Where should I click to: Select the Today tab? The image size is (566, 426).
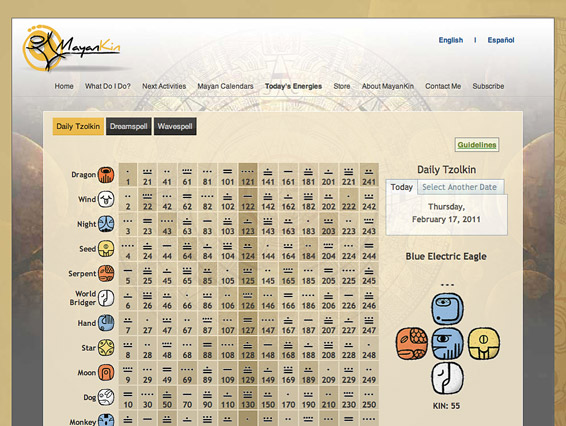402,187
